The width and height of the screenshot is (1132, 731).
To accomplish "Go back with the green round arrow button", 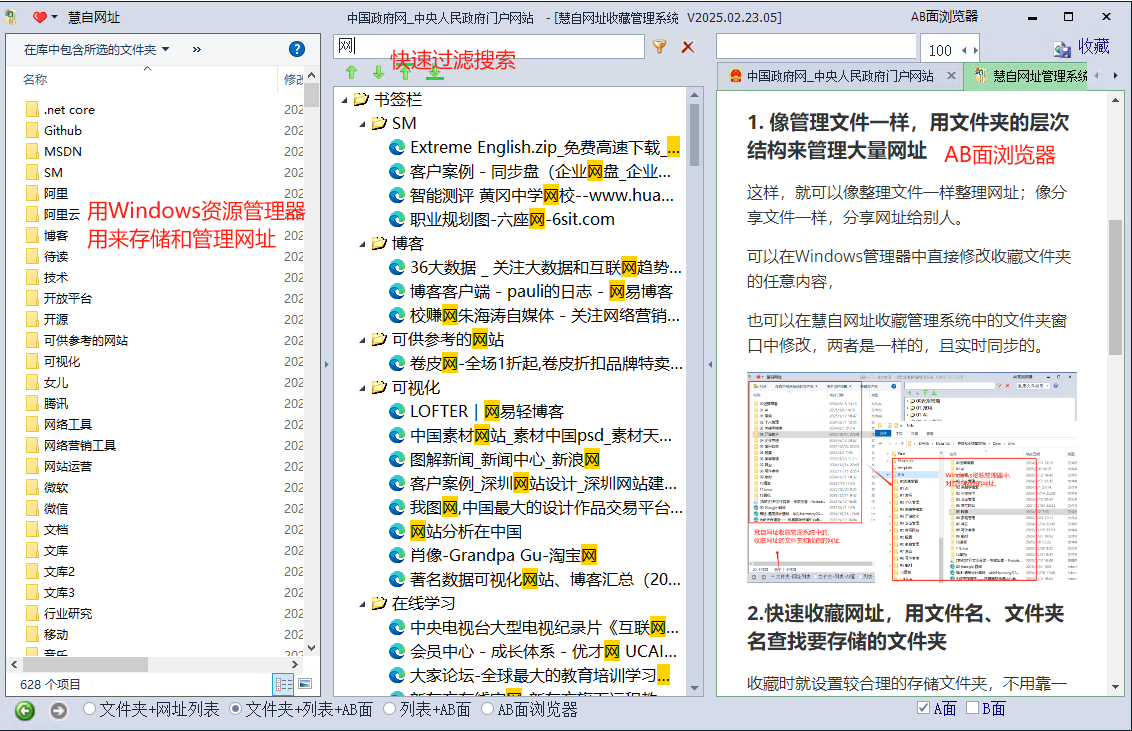I will pyautogui.click(x=25, y=711).
